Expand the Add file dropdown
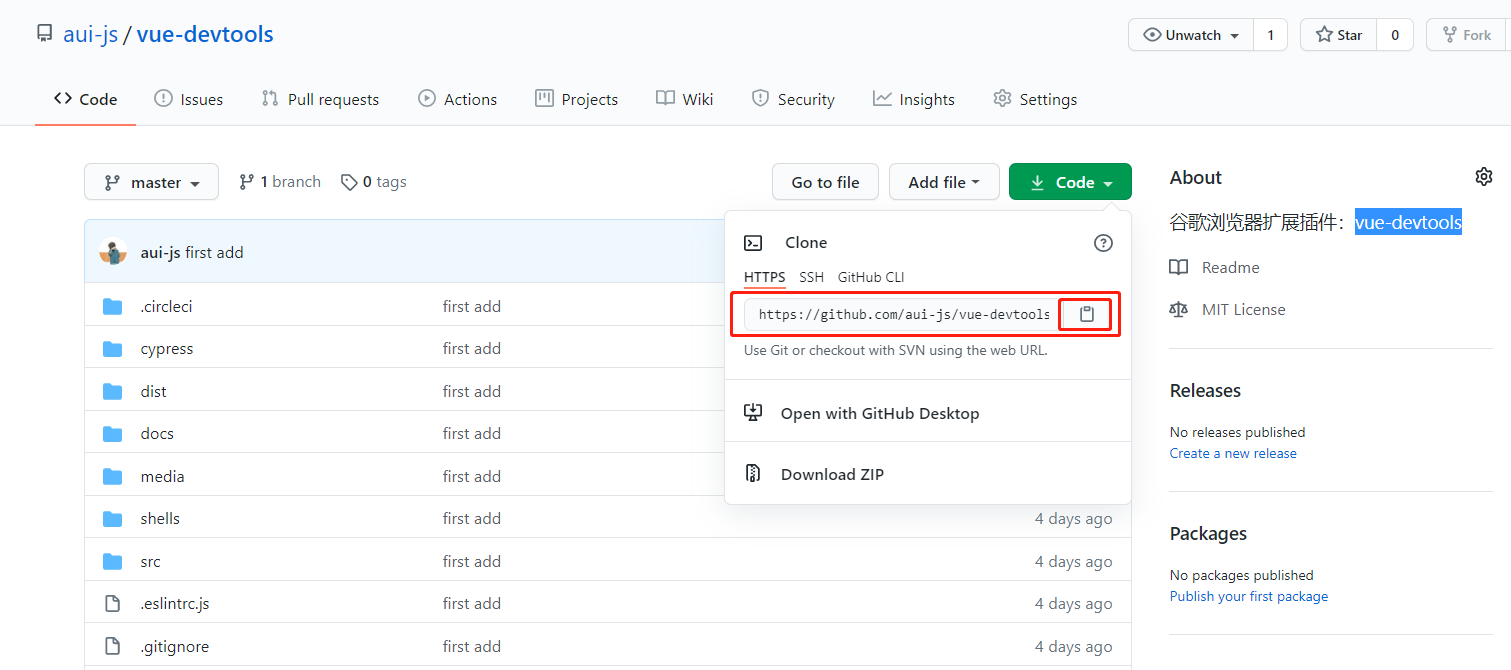Image resolution: width=1511 pixels, height=670 pixels. [x=944, y=182]
